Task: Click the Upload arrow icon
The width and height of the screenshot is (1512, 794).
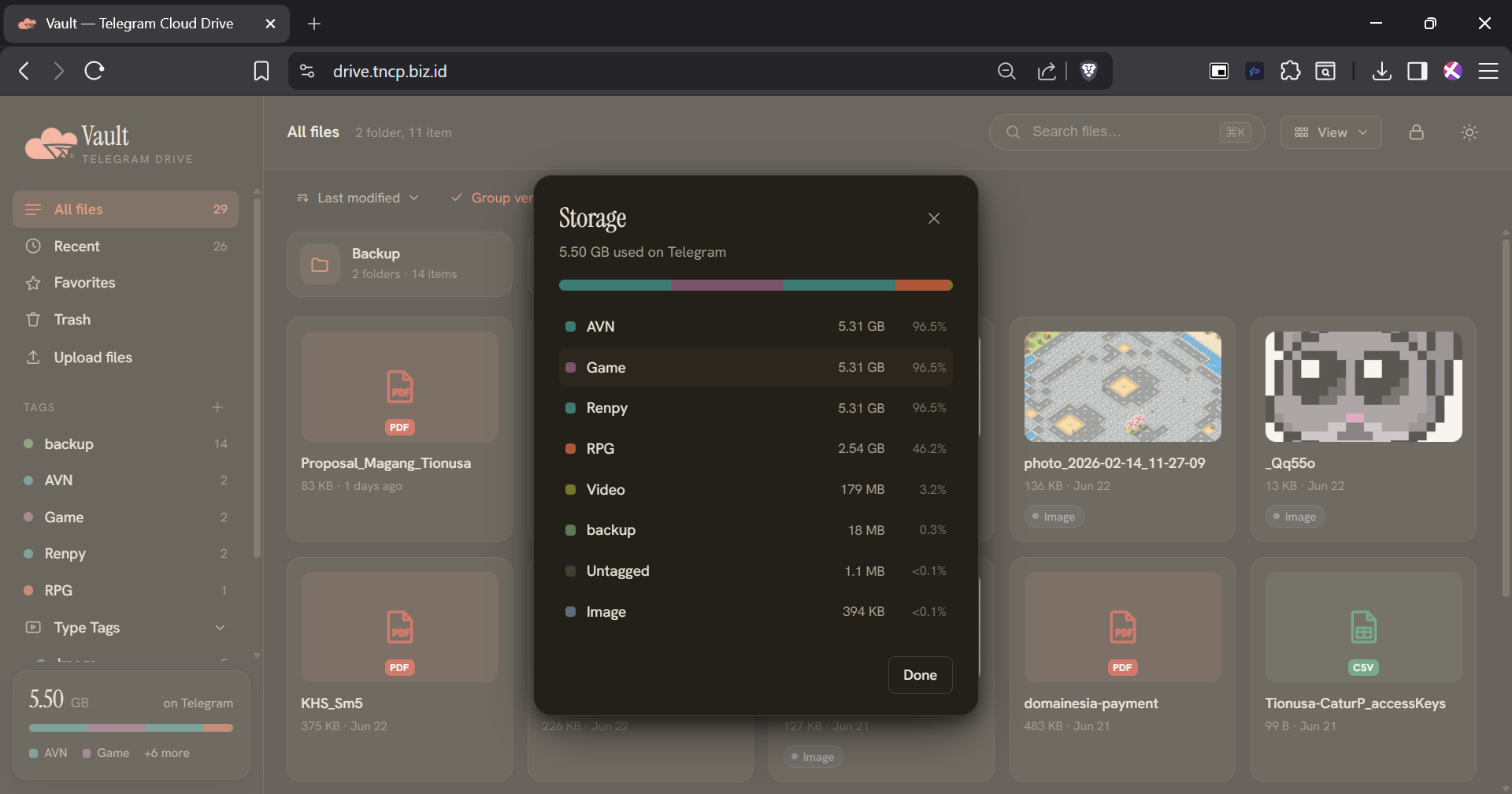Action: pos(33,358)
